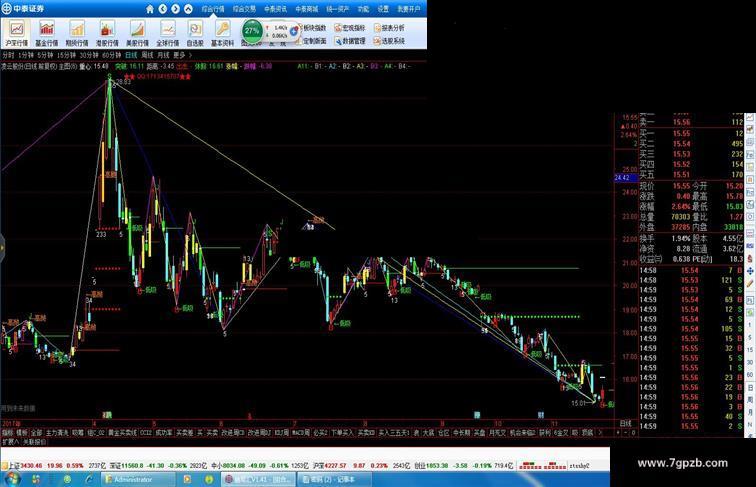The height and width of the screenshot is (487, 756).
Task: Click the green 27% memory ball
Action: pyautogui.click(x=252, y=31)
